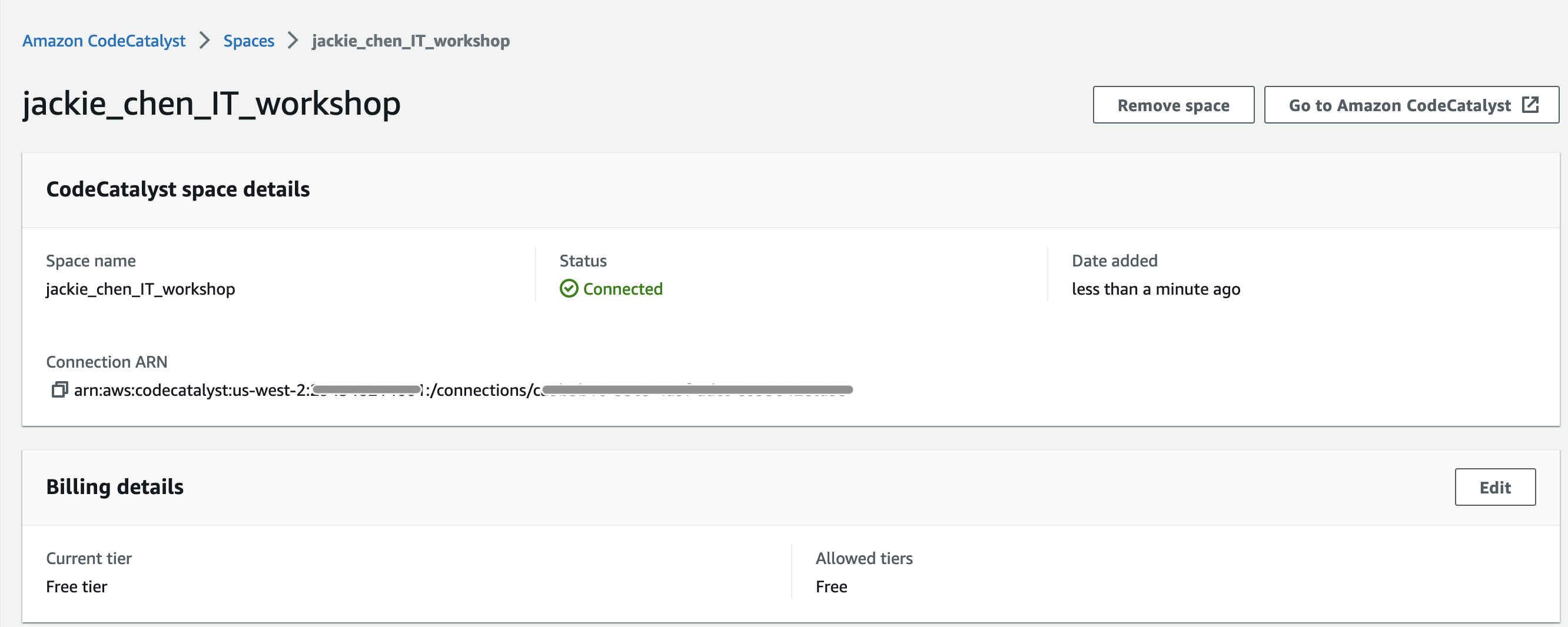
Task: Click the CodeCatalyst space details heading
Action: tap(178, 190)
